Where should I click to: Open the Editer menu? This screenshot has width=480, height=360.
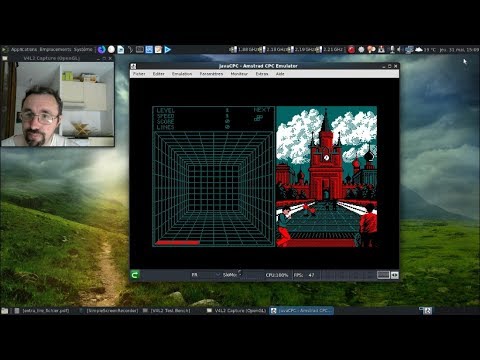coord(159,74)
